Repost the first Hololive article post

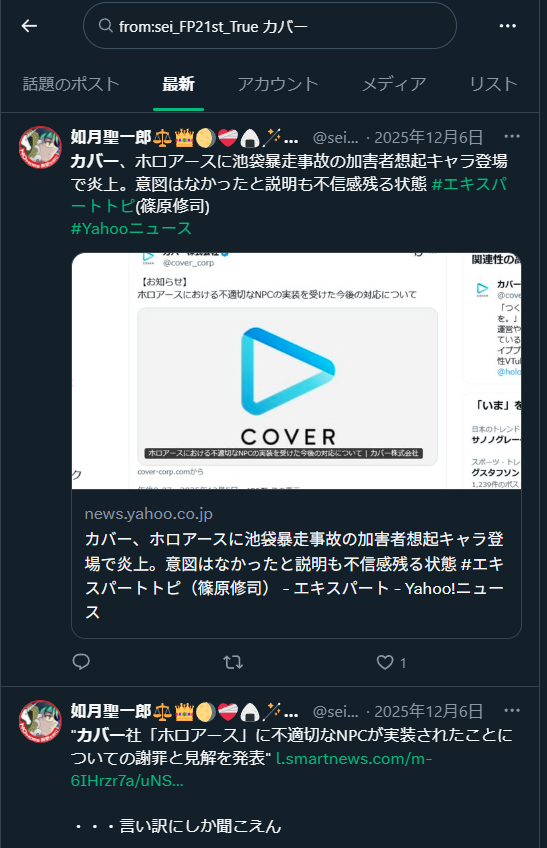pyautogui.click(x=233, y=662)
